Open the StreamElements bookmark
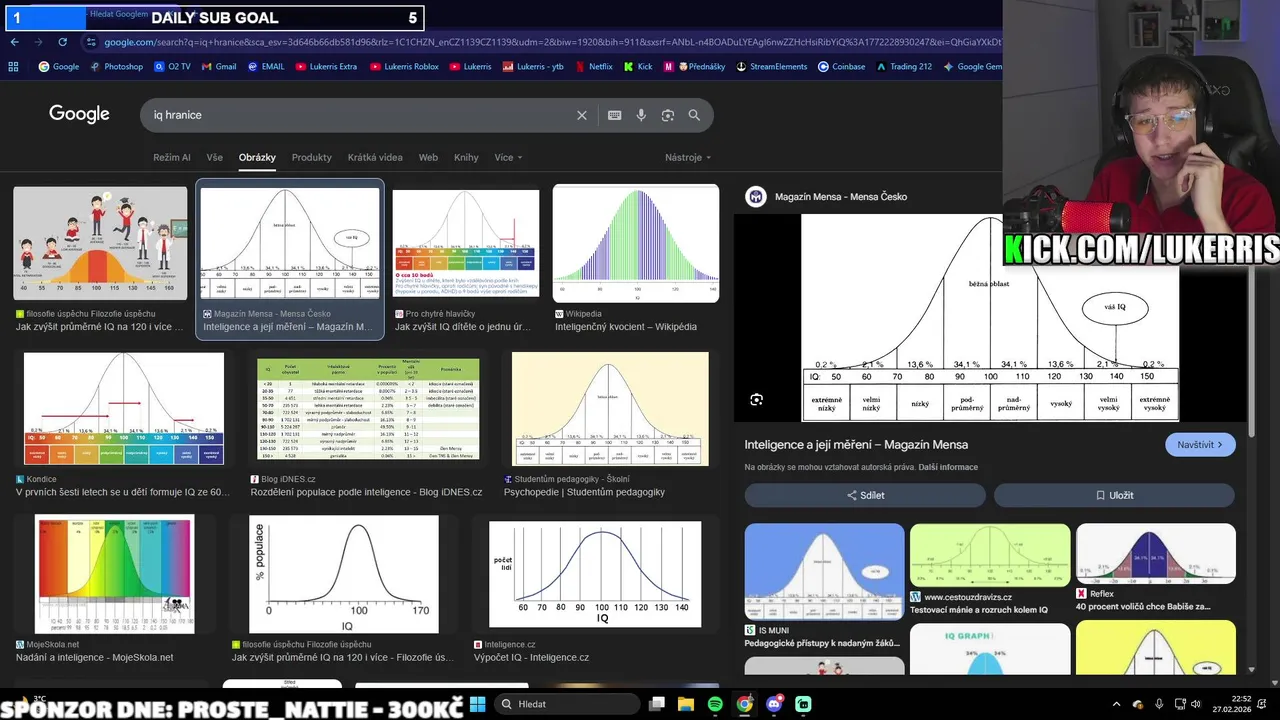The image size is (1280, 720). [x=771, y=67]
